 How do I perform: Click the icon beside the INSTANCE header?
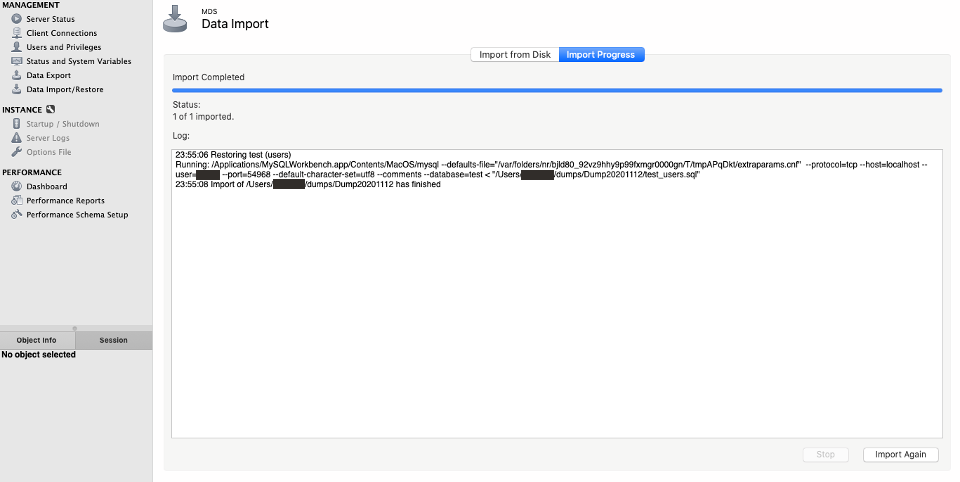coord(50,109)
